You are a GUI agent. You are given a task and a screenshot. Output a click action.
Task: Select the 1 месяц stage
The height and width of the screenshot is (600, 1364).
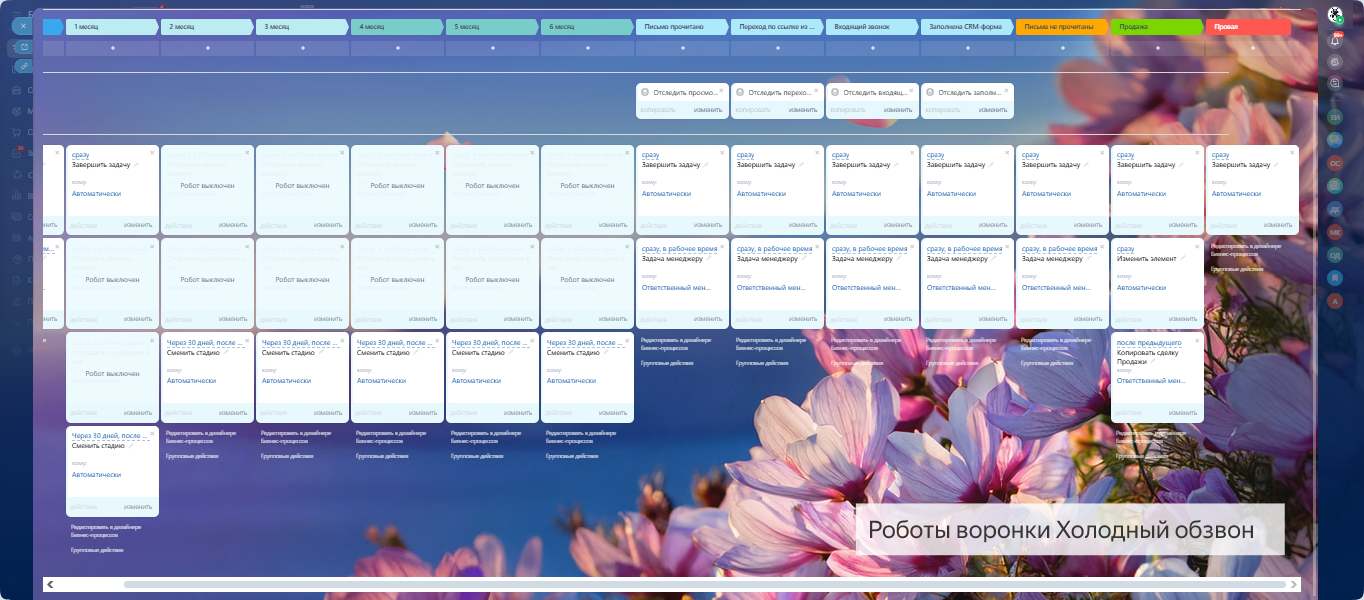point(112,27)
